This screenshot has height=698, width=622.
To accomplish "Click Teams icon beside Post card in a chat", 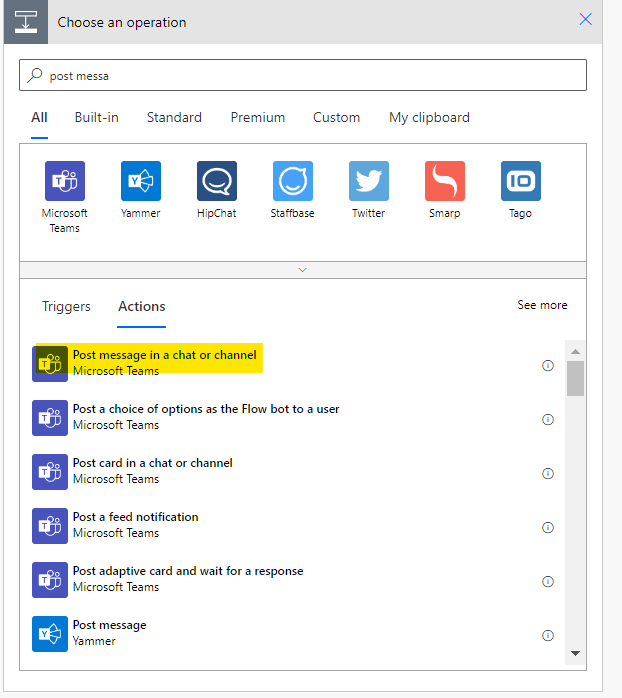I will [x=50, y=472].
